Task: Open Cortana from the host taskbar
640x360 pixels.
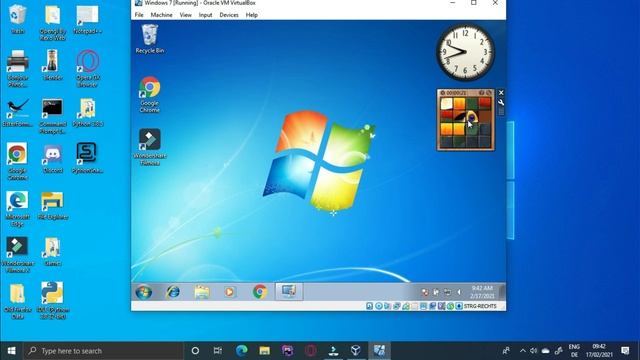Action: (195, 351)
